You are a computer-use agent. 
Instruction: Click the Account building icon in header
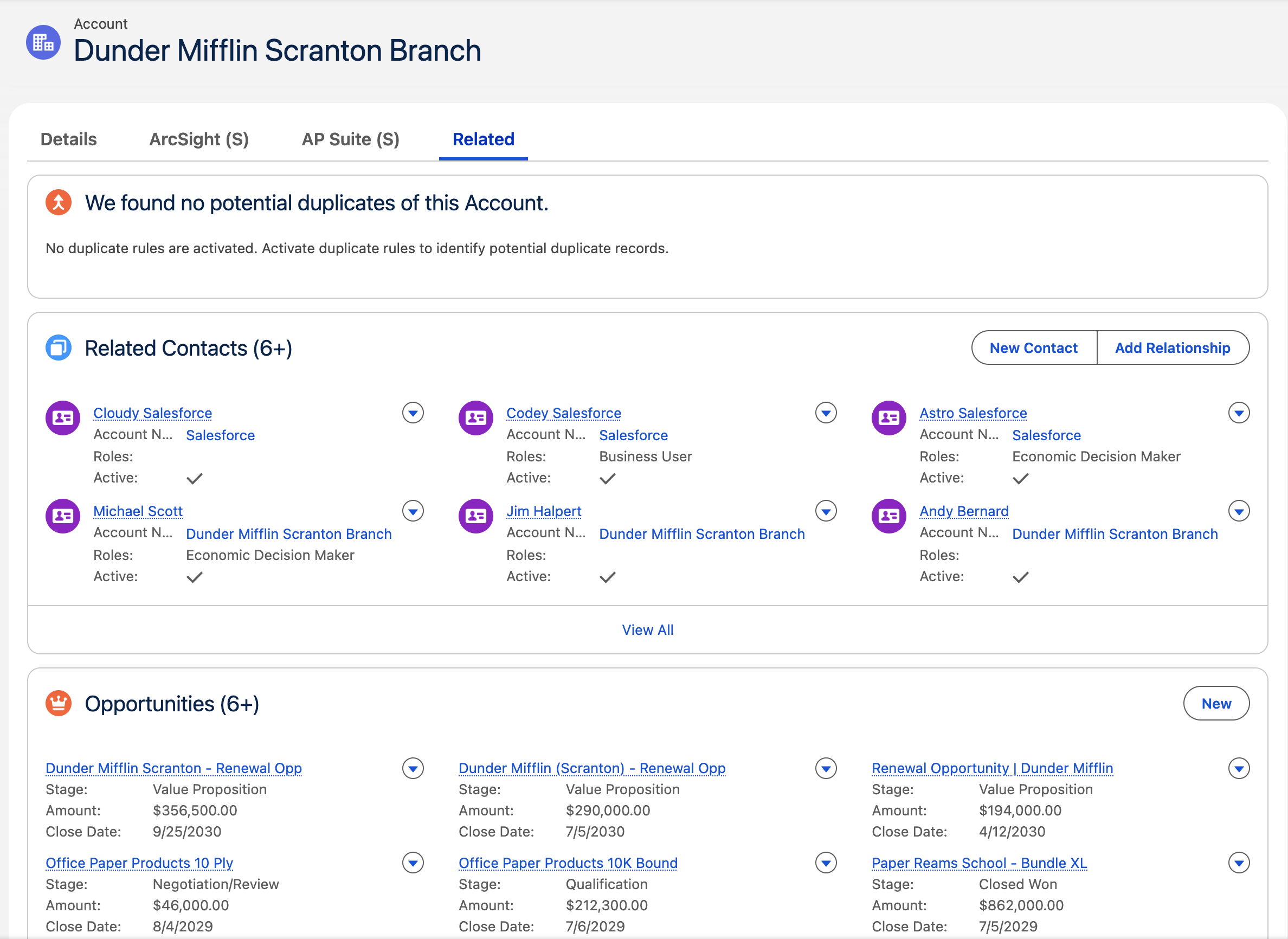(x=43, y=42)
